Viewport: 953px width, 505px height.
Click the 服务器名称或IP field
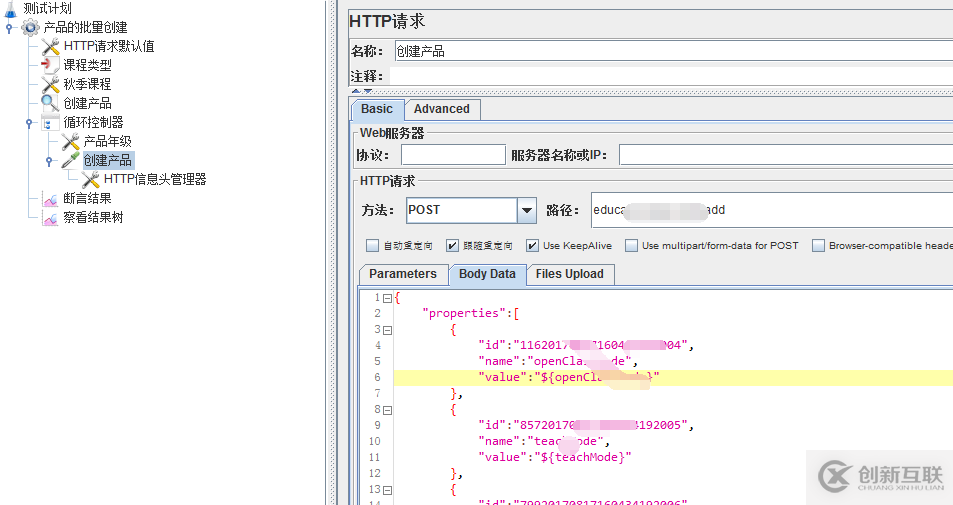(x=786, y=156)
